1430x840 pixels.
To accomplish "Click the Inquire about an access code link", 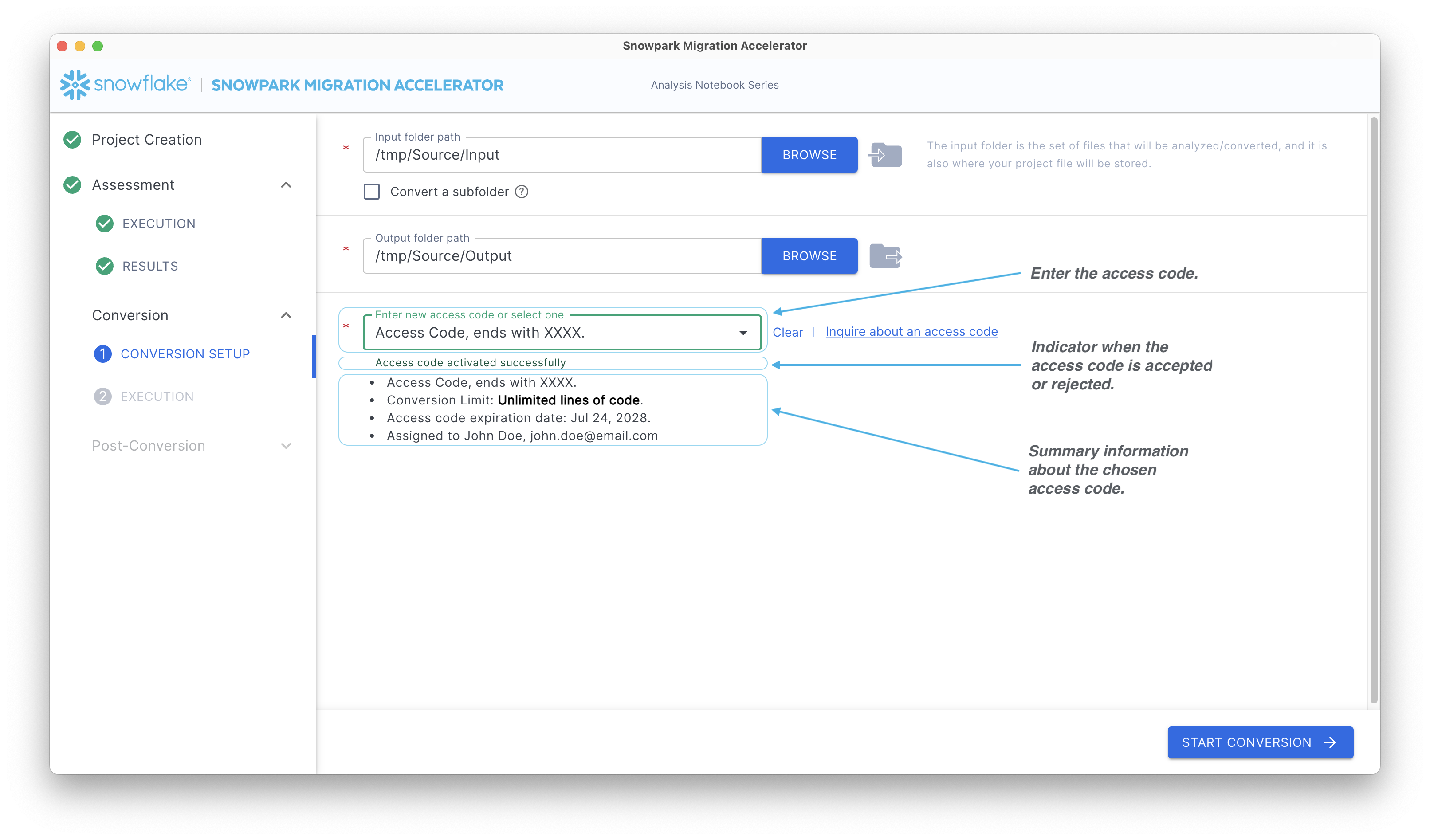I will click(x=911, y=331).
